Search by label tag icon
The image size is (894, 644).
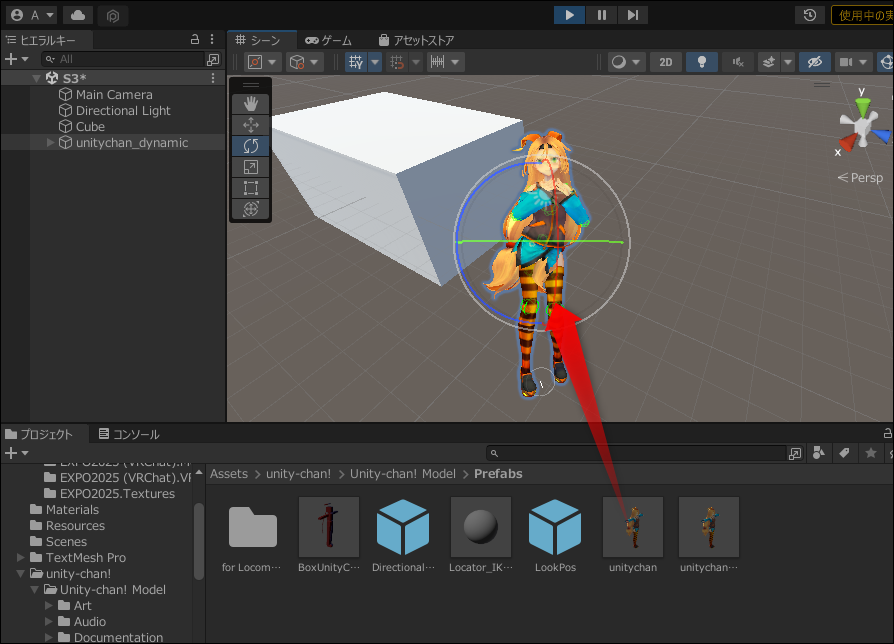844,453
